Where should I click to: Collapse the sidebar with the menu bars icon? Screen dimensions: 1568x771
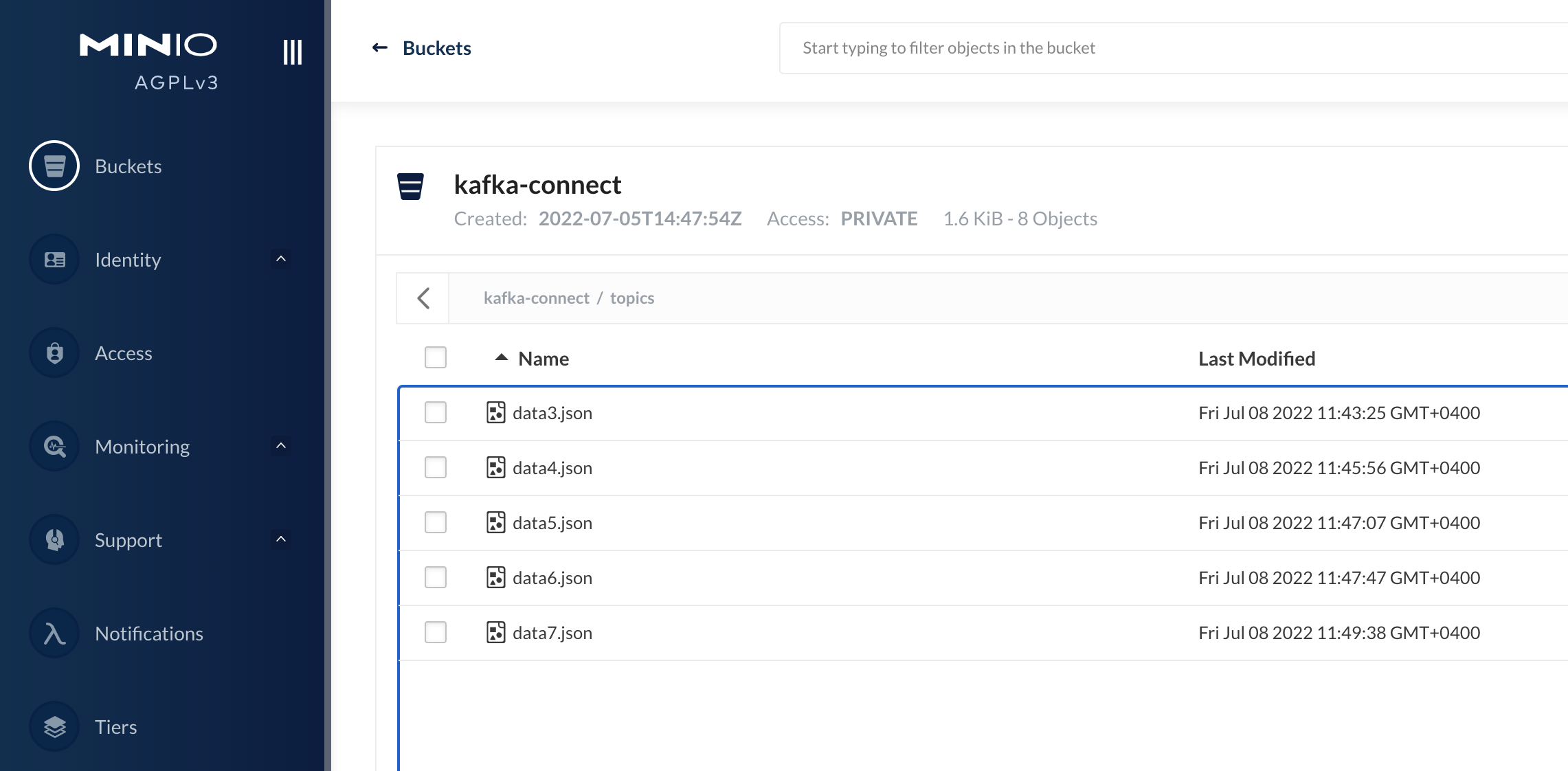(293, 52)
